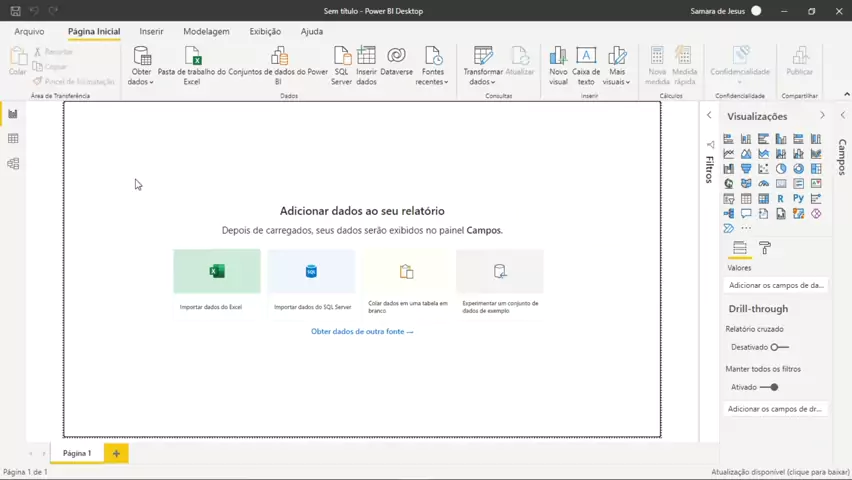The image size is (852, 480).
Task: Expand the Campos pane chevron
Action: point(843,115)
